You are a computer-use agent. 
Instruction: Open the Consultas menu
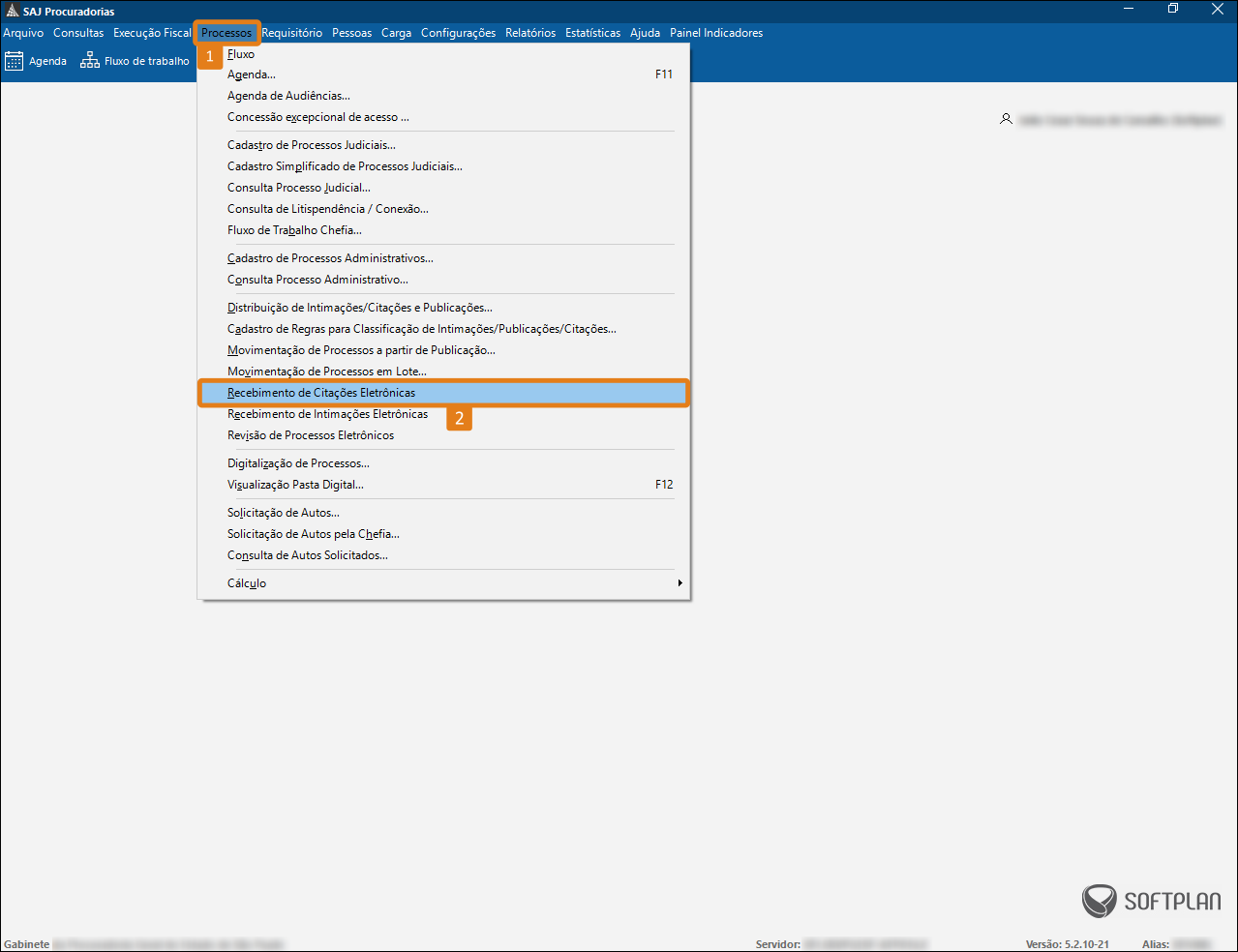[x=78, y=33]
